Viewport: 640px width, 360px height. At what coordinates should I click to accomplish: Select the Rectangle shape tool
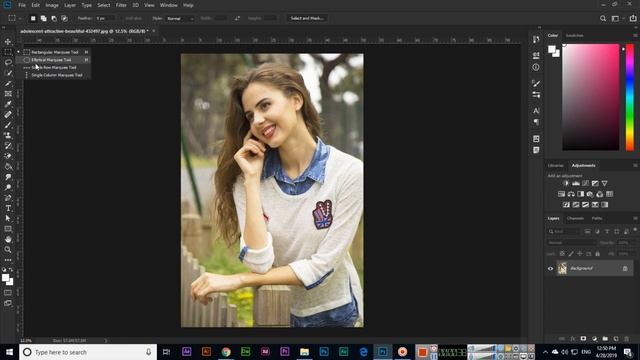(x=8, y=229)
